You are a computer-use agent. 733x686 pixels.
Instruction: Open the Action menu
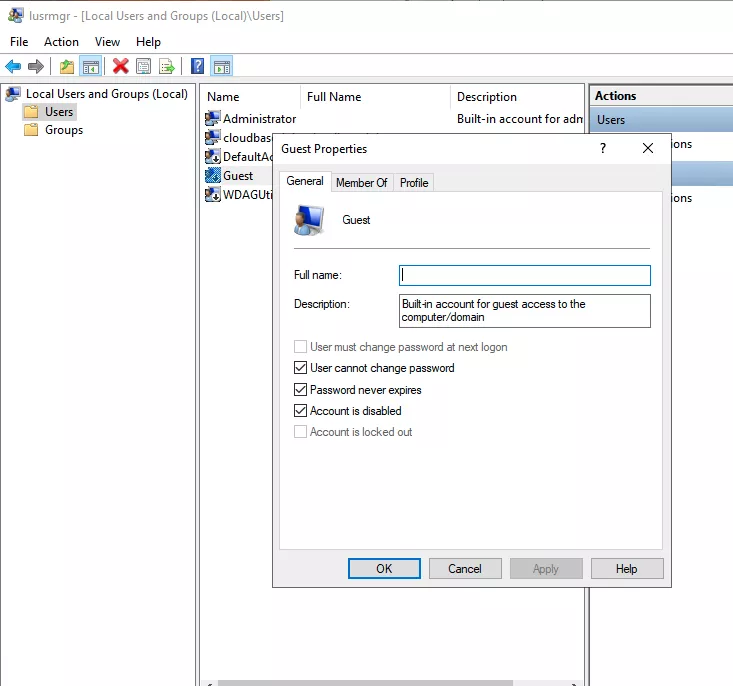point(61,42)
